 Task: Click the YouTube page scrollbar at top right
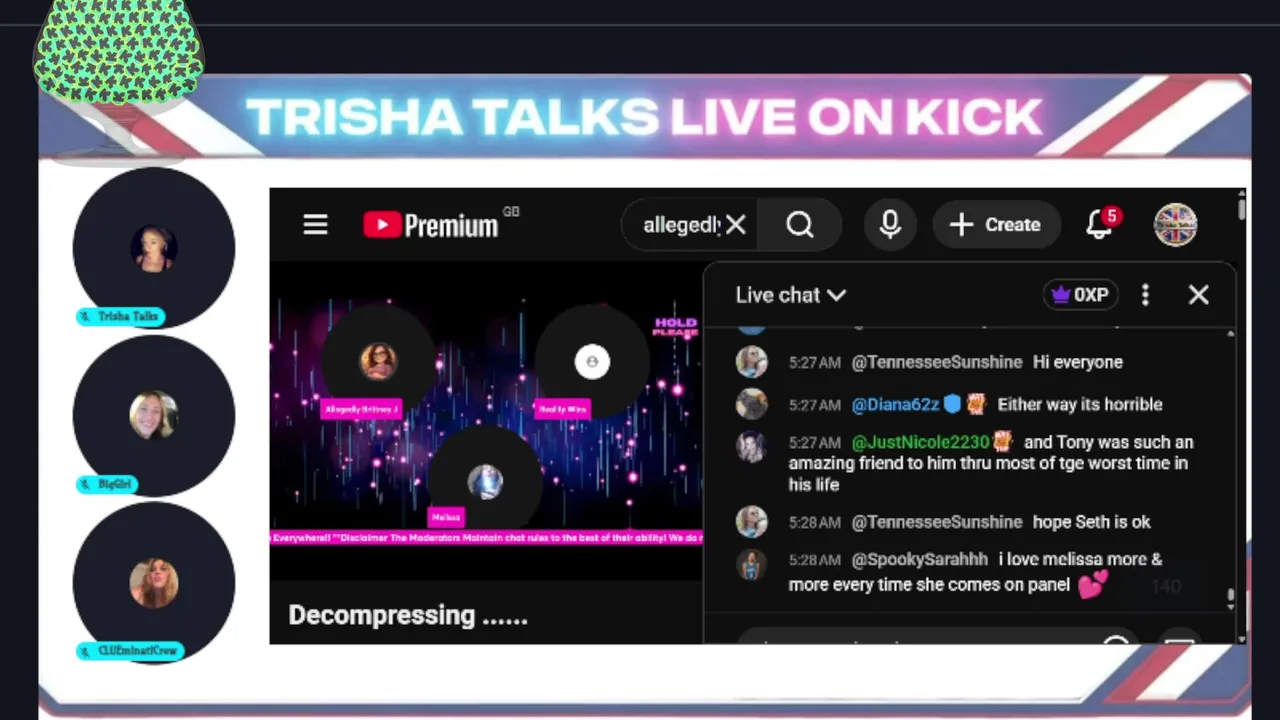click(x=1241, y=208)
